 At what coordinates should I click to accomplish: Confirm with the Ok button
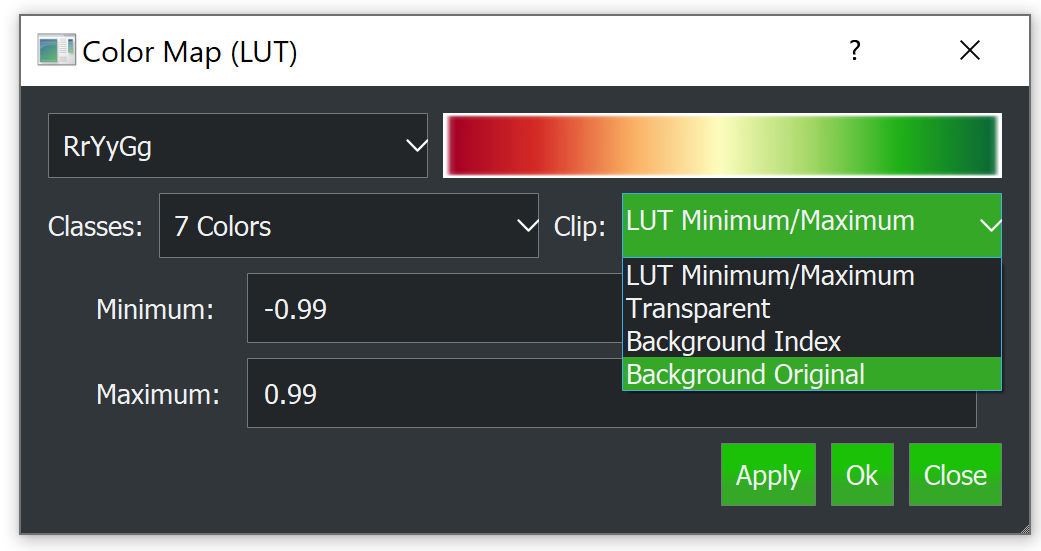tap(862, 475)
